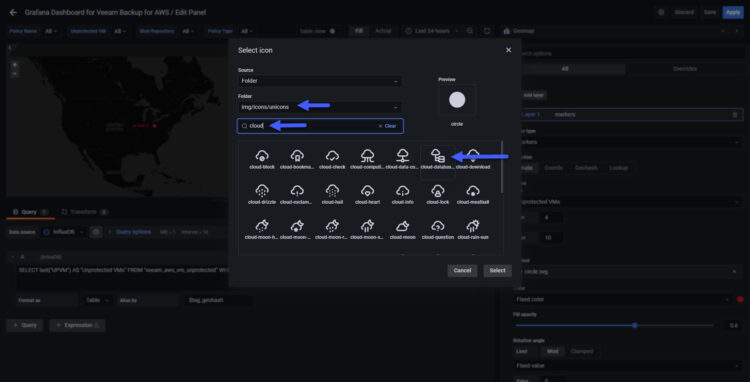Pick the cloud-moon icon
The width and height of the screenshot is (750, 382).
(x=402, y=229)
